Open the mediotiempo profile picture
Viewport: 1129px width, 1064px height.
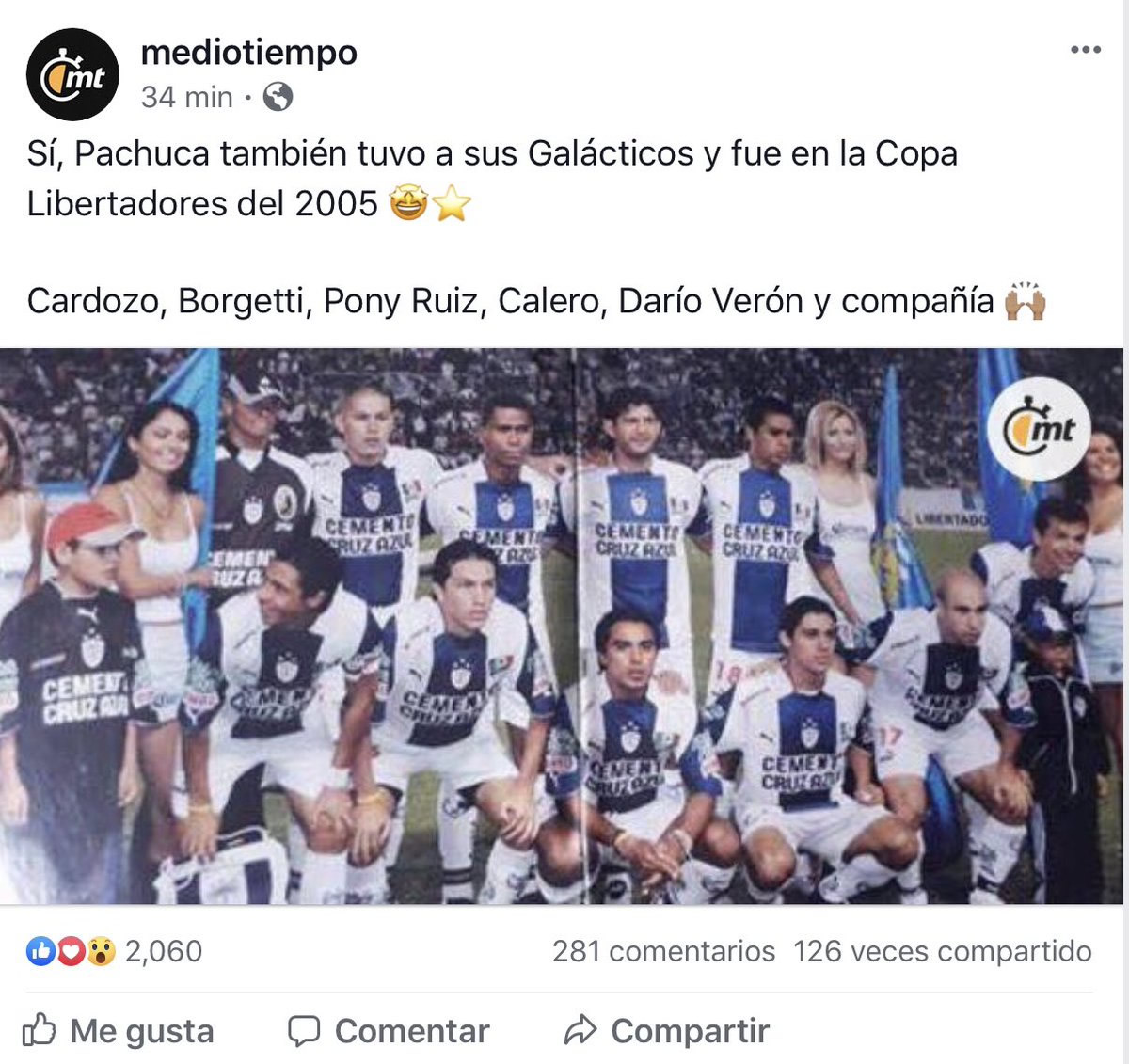[72, 75]
